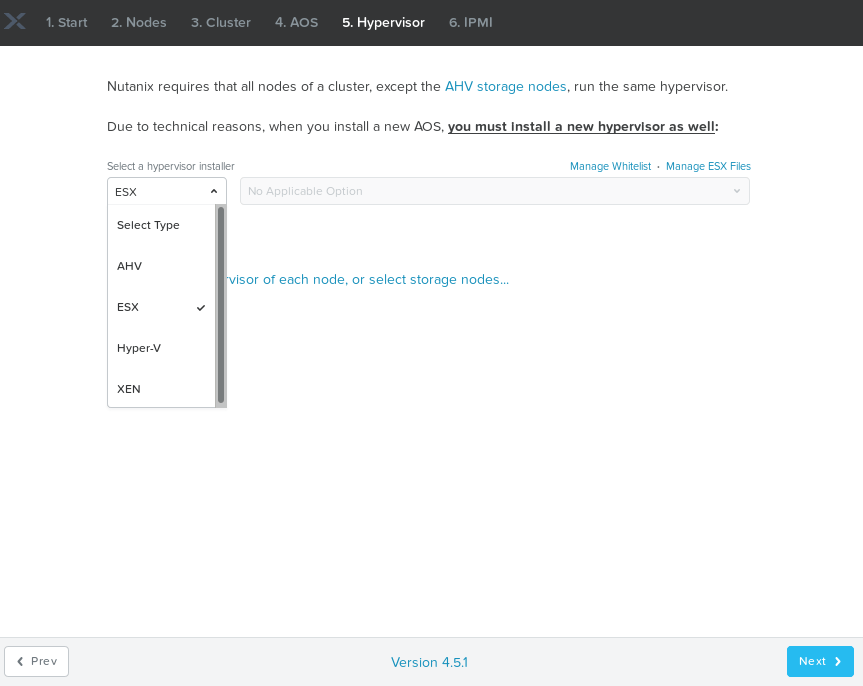Viewport: 863px width, 686px height.
Task: Click the Manage Whitelist link
Action: [x=610, y=166]
